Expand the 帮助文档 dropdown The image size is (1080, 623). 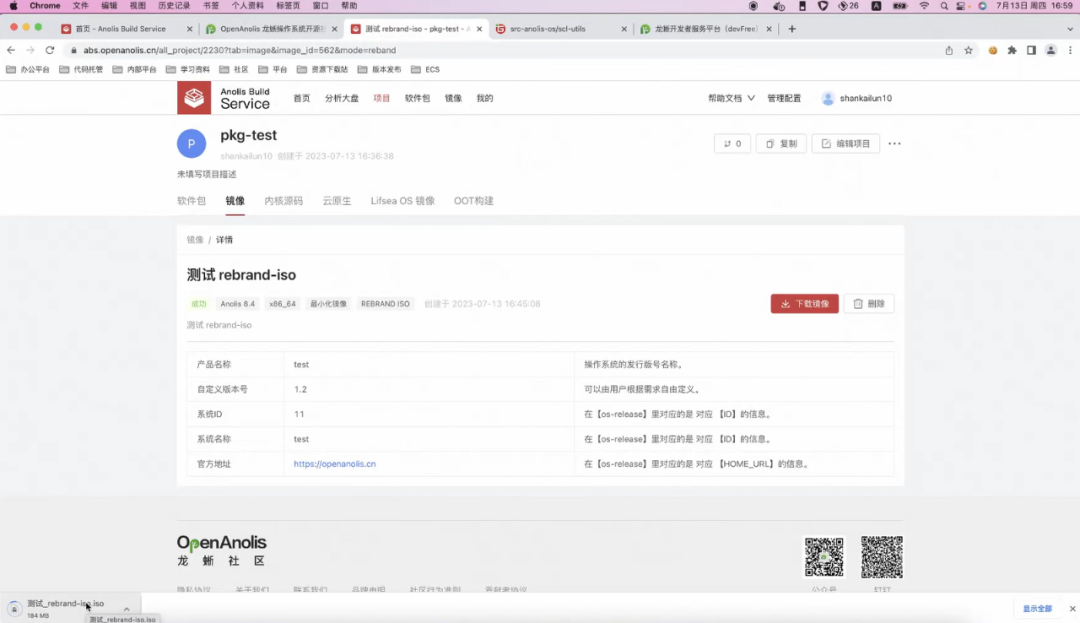click(731, 98)
